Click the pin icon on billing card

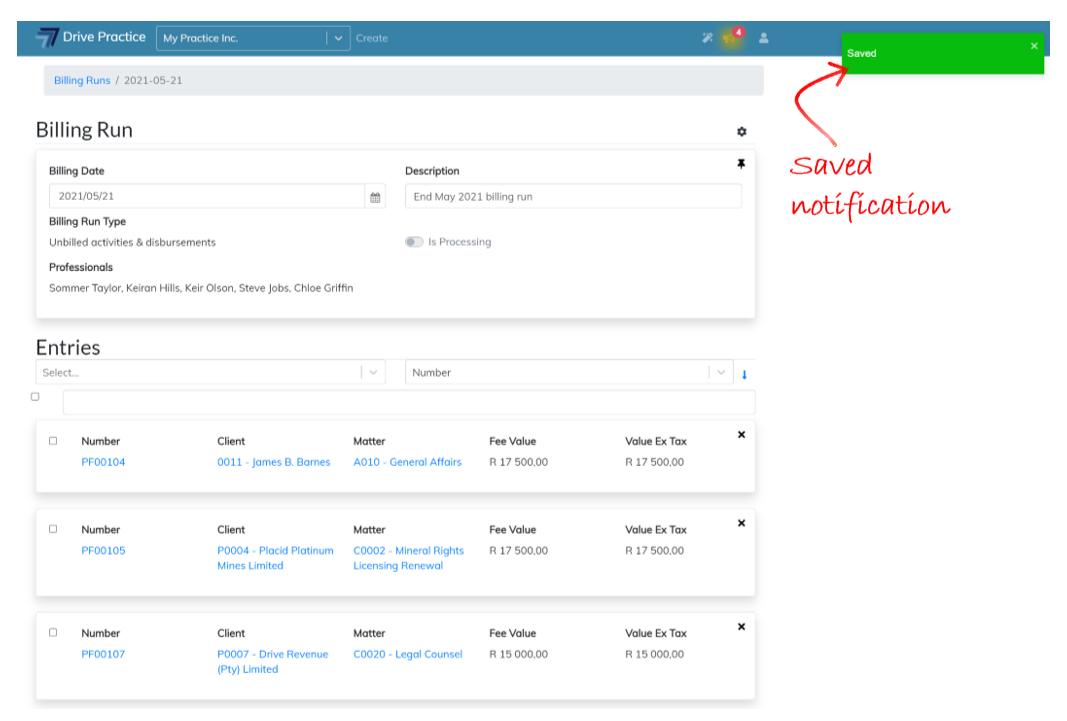[x=741, y=164]
